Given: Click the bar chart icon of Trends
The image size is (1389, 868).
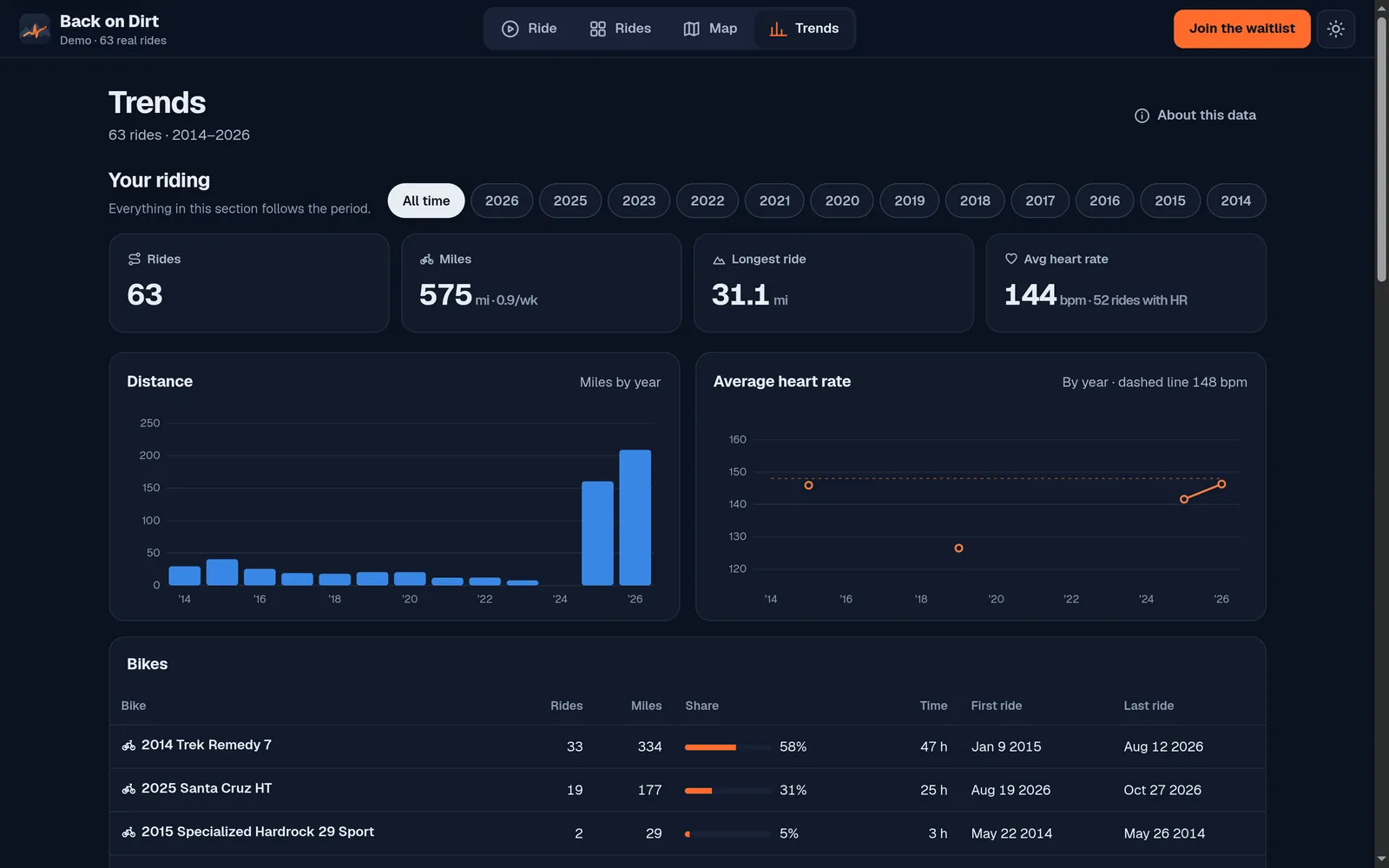Looking at the screenshot, I should (778, 29).
